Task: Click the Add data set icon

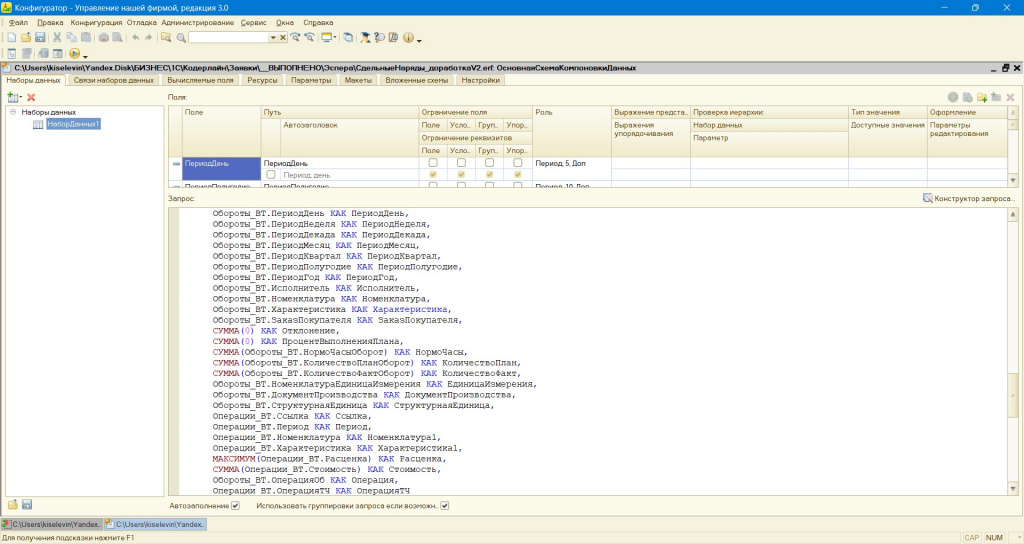Action: coord(12,97)
